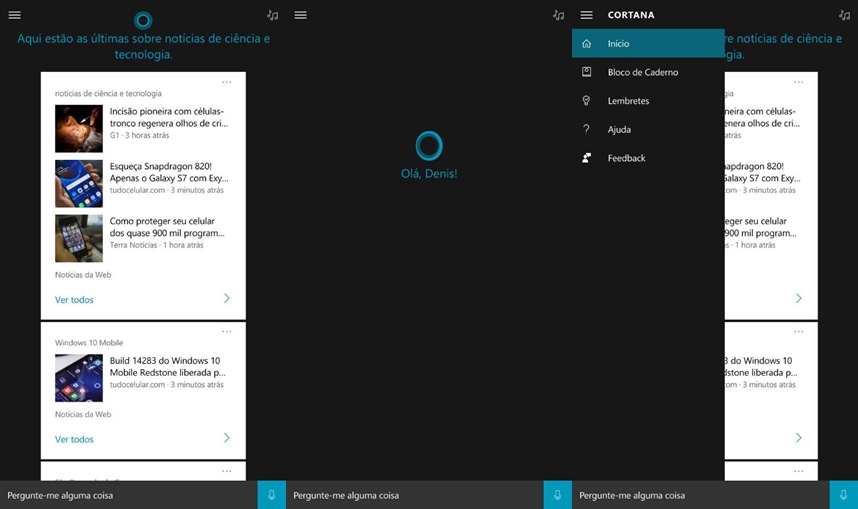Tap Cortana circle above 'Olá, Denis!'
The image size is (858, 509).
tap(429, 146)
